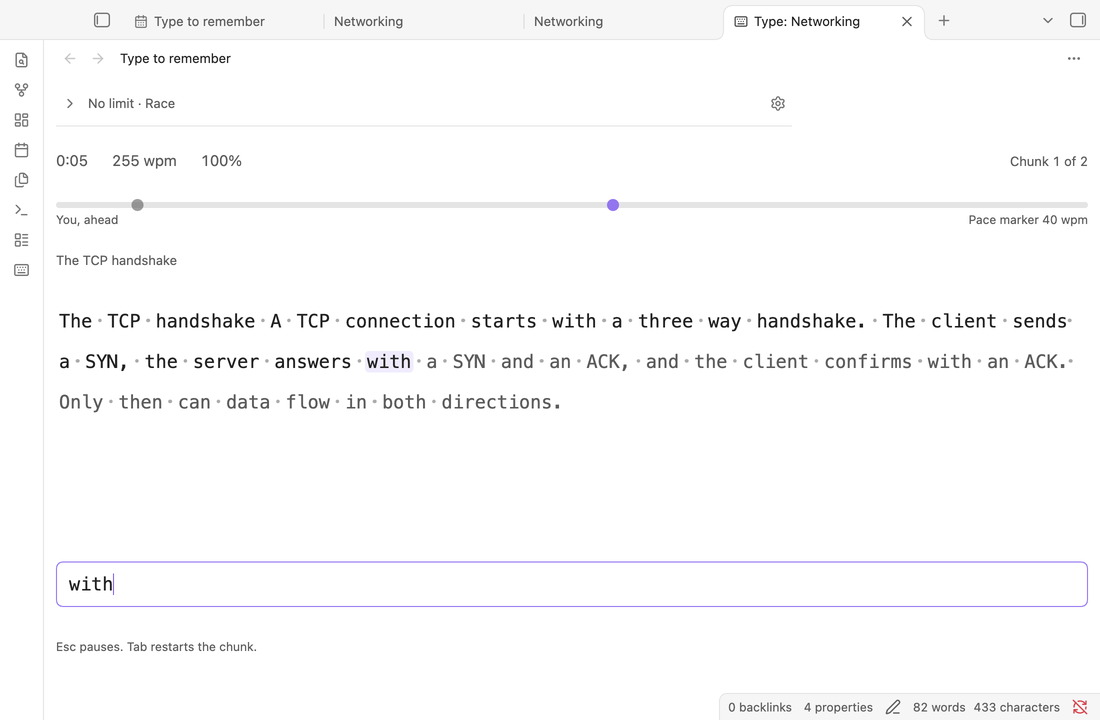Open templates copy icon
The height and width of the screenshot is (720, 1100).
[x=22, y=180]
